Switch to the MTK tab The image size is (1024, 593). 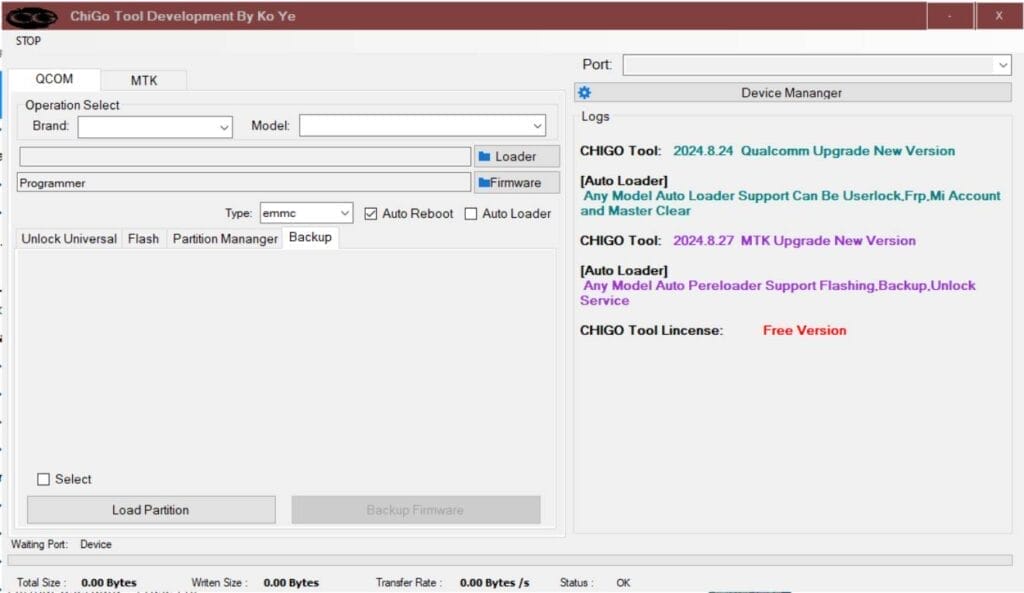tap(144, 81)
